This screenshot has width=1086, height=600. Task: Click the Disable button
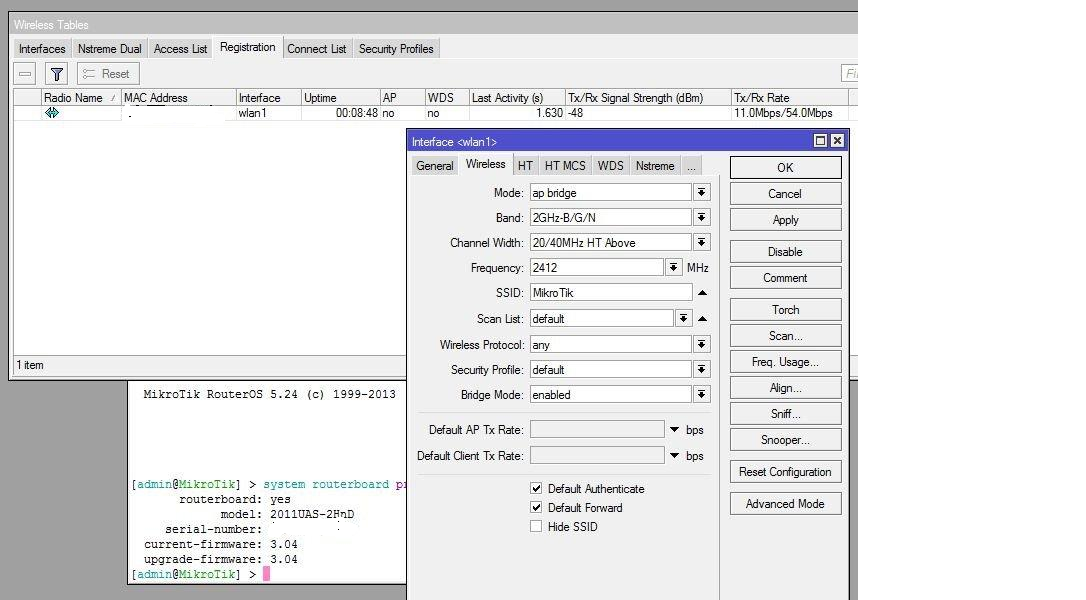(x=785, y=252)
